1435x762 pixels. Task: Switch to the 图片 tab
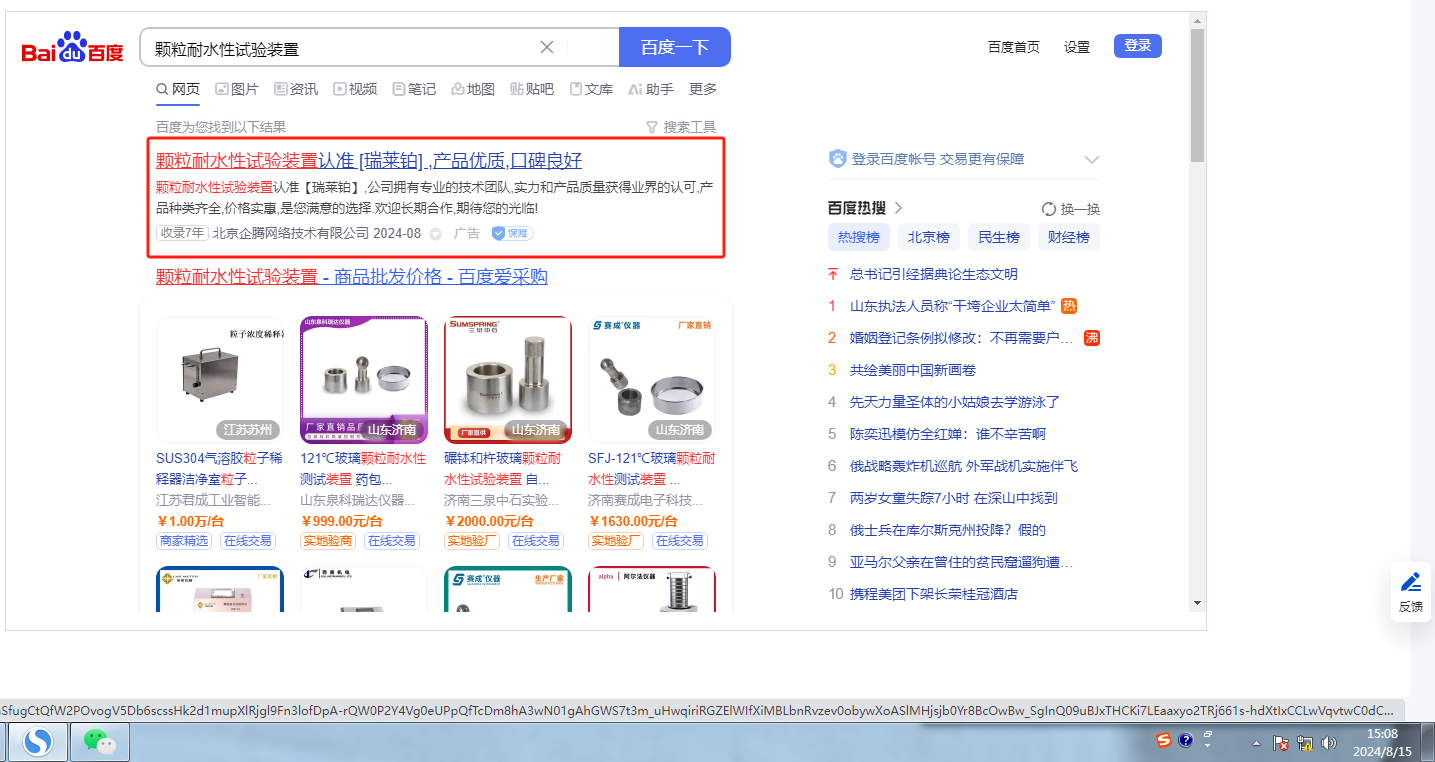tap(237, 89)
